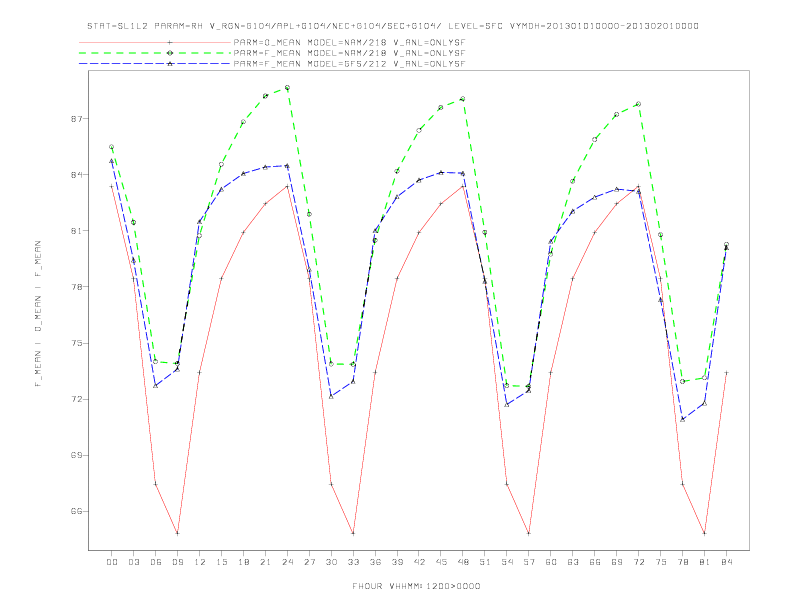Click x-axis forecast hour label 57

529,562
